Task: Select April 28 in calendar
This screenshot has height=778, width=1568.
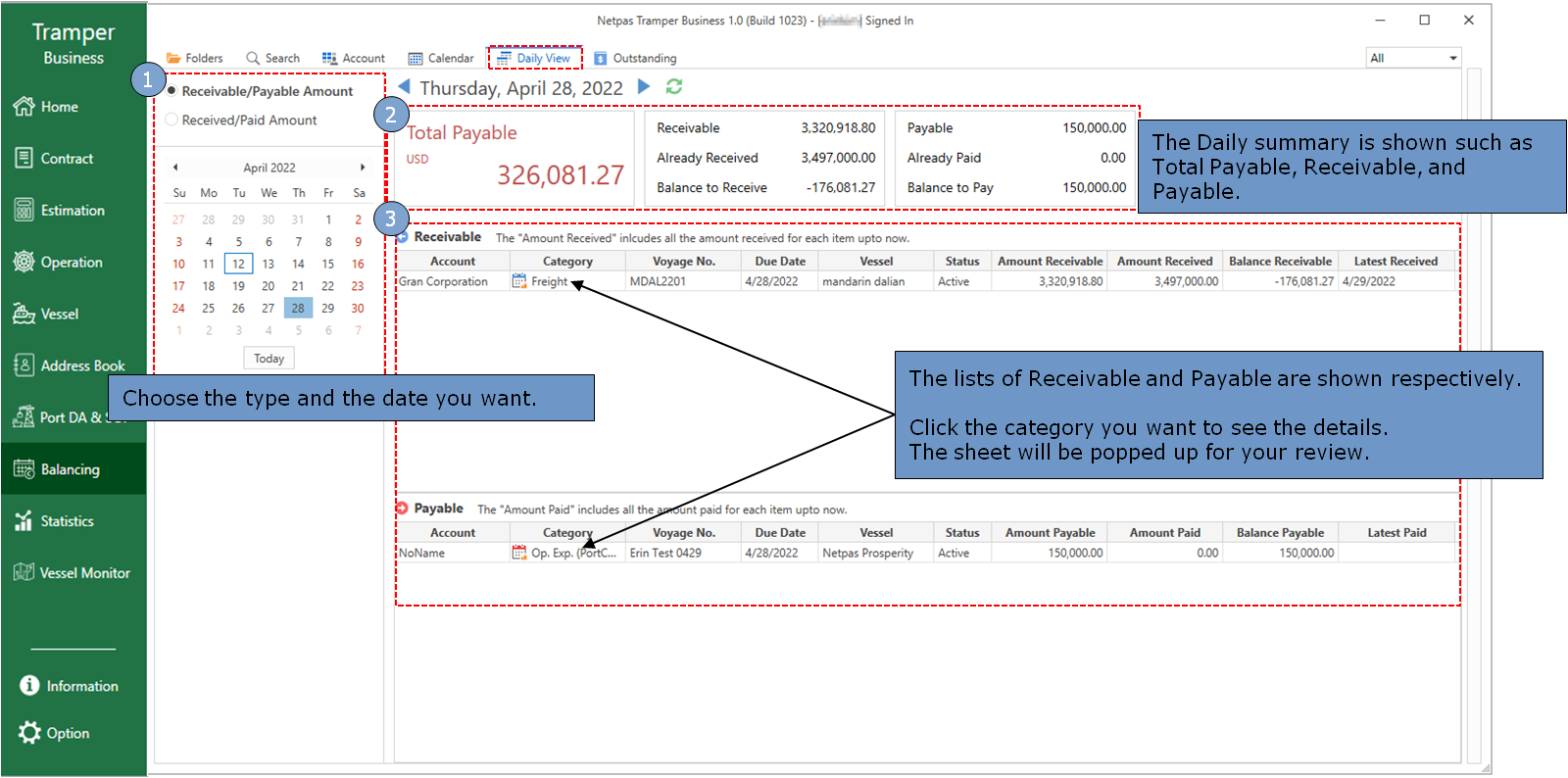Action: click(x=298, y=308)
